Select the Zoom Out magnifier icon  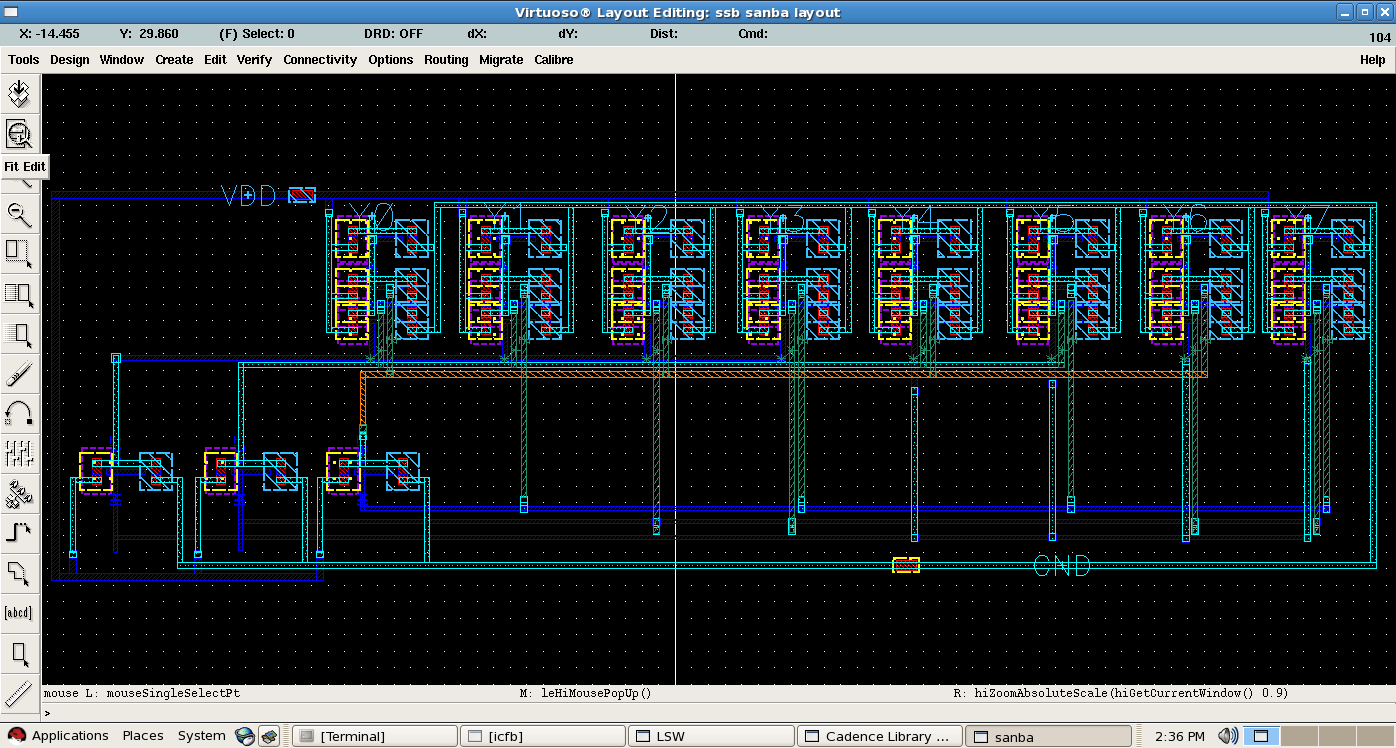(x=19, y=212)
